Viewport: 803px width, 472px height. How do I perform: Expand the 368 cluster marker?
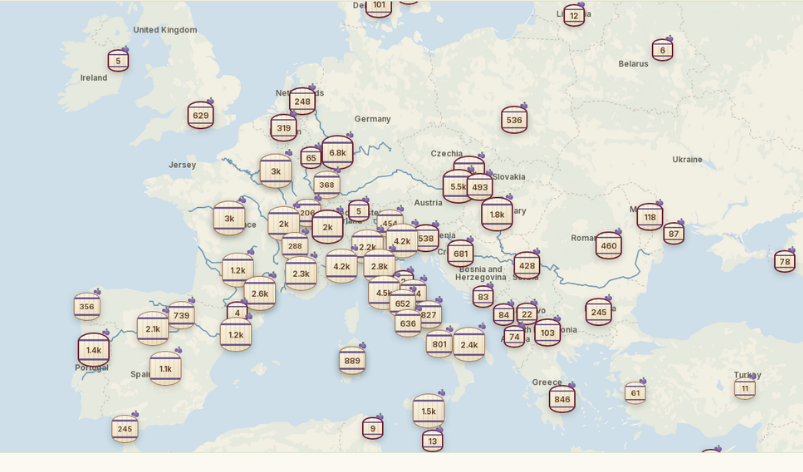click(x=327, y=185)
